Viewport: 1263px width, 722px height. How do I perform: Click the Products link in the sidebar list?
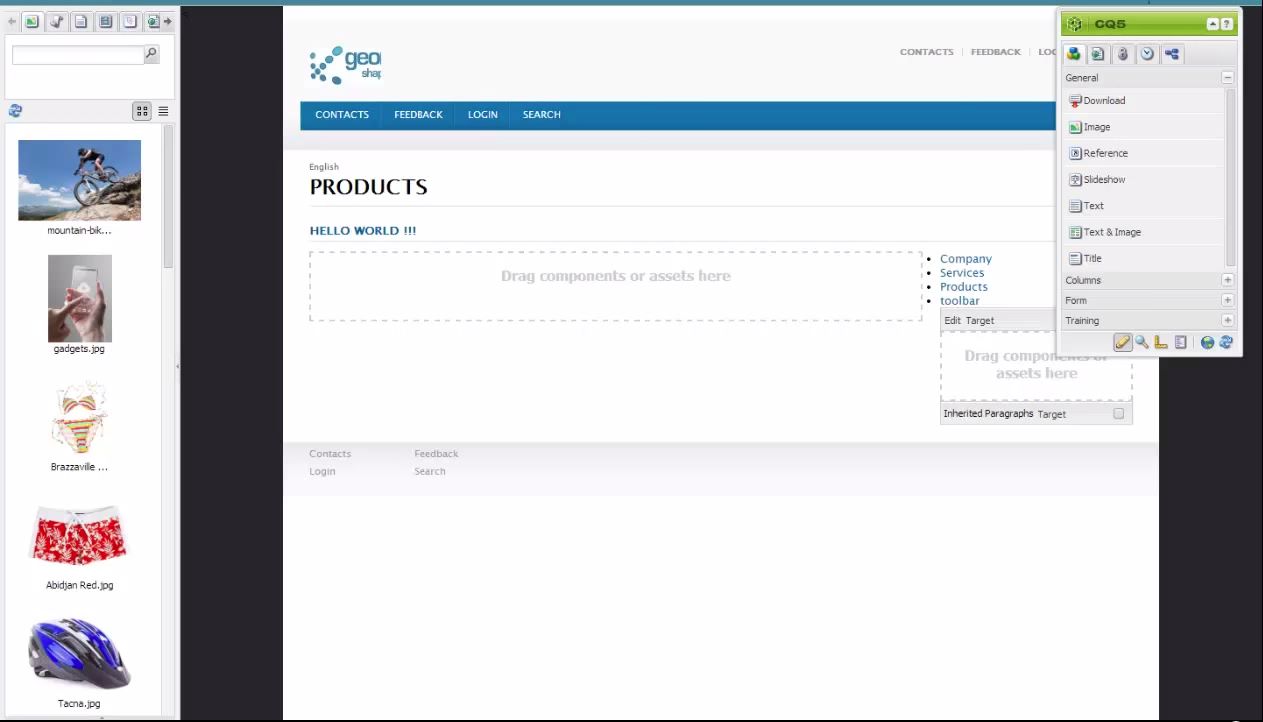(963, 287)
